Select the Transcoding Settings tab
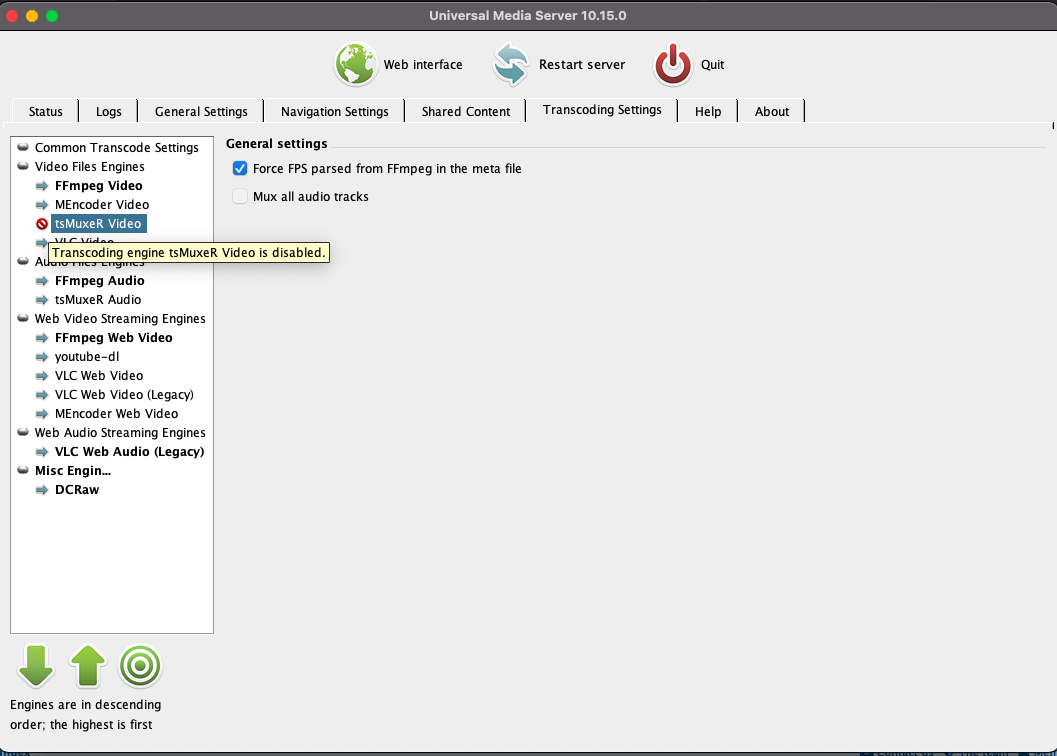This screenshot has height=756, width=1057. pyautogui.click(x=602, y=110)
